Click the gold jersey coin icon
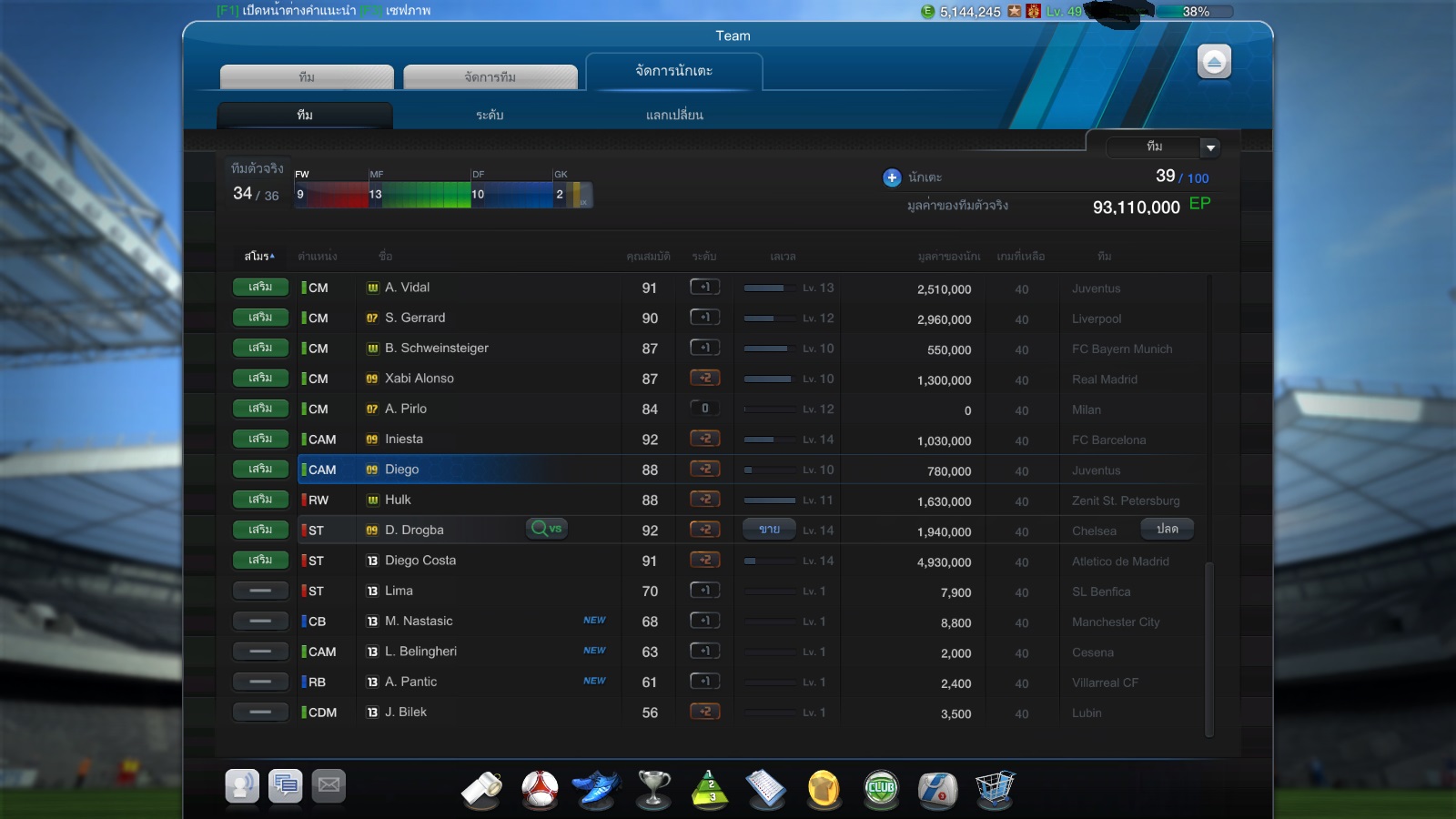The height and width of the screenshot is (819, 1456). [824, 789]
